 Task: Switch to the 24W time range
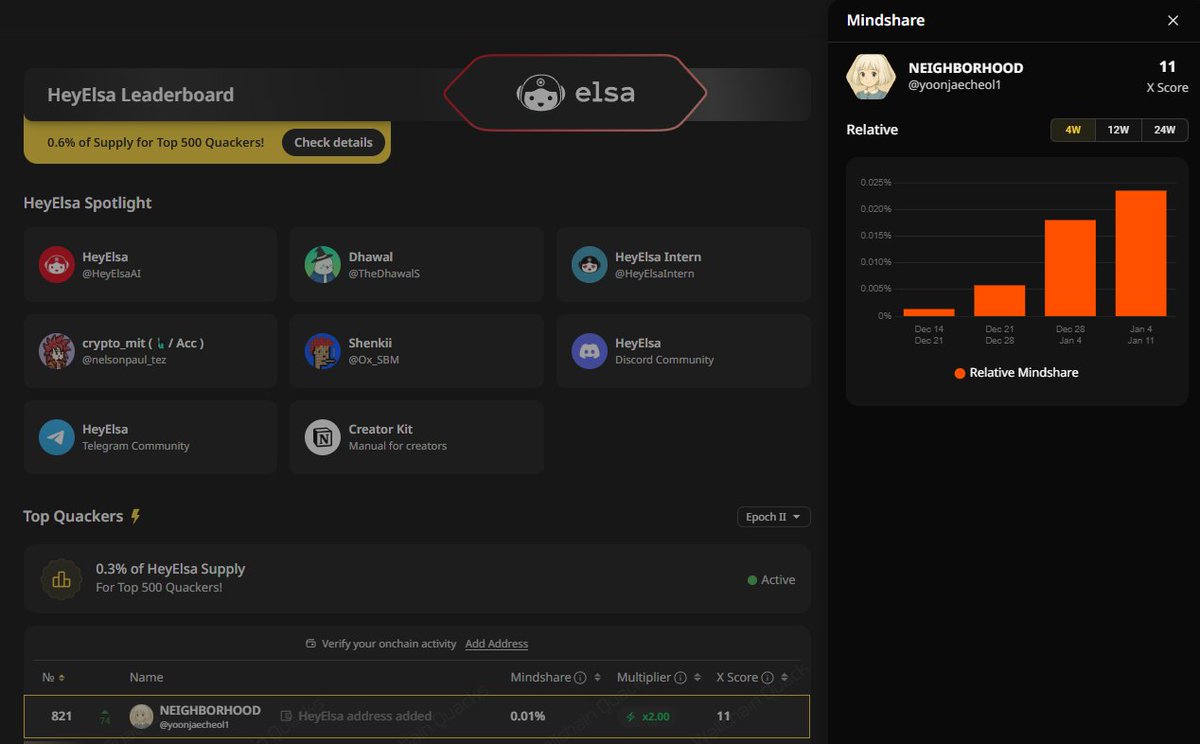(x=1165, y=130)
